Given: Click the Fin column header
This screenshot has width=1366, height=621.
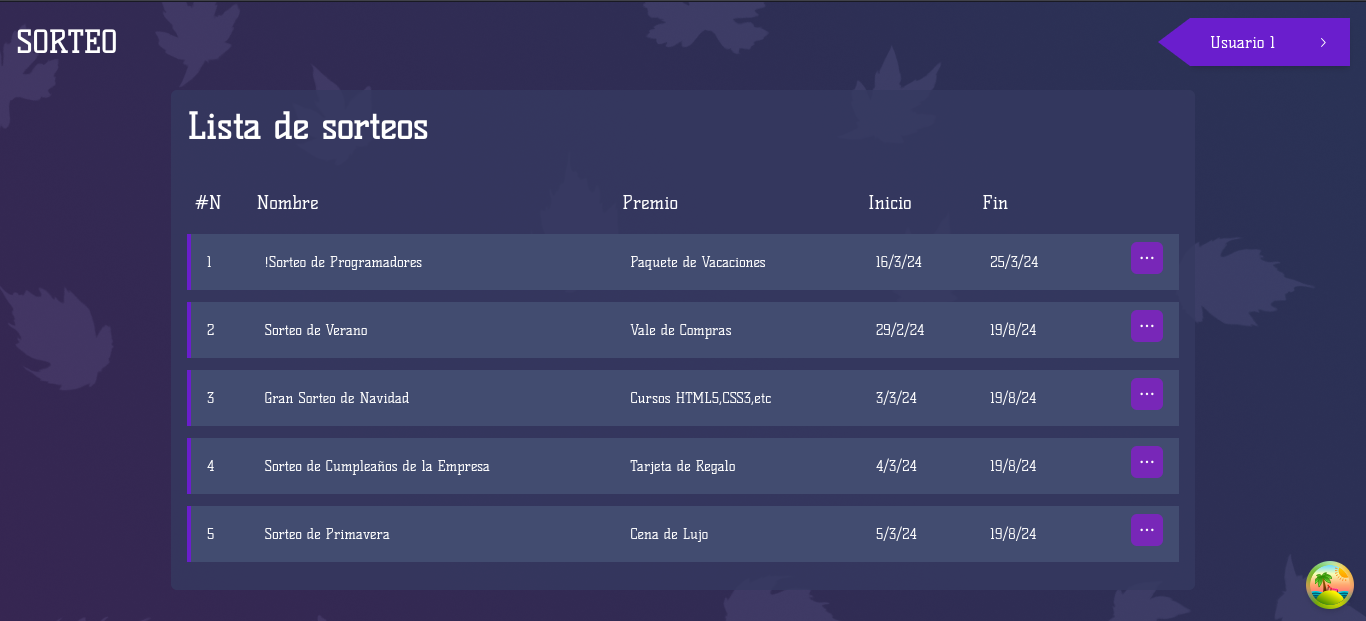Looking at the screenshot, I should (995, 203).
